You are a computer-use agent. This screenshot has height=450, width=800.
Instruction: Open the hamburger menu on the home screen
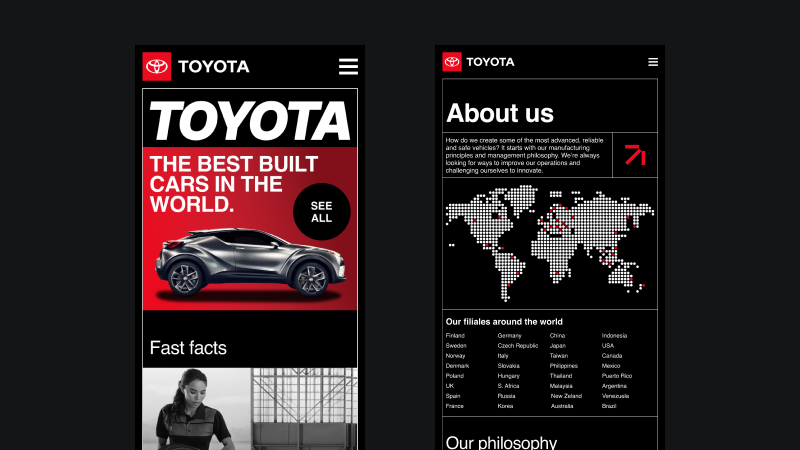pyautogui.click(x=348, y=66)
